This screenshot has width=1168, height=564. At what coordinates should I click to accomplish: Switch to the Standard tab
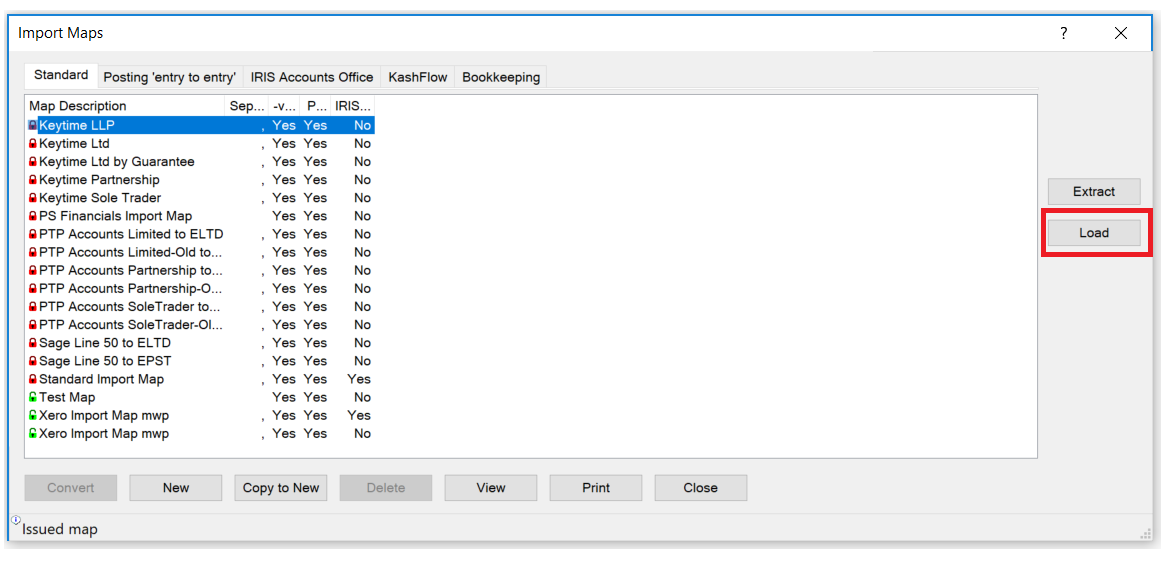tap(61, 75)
